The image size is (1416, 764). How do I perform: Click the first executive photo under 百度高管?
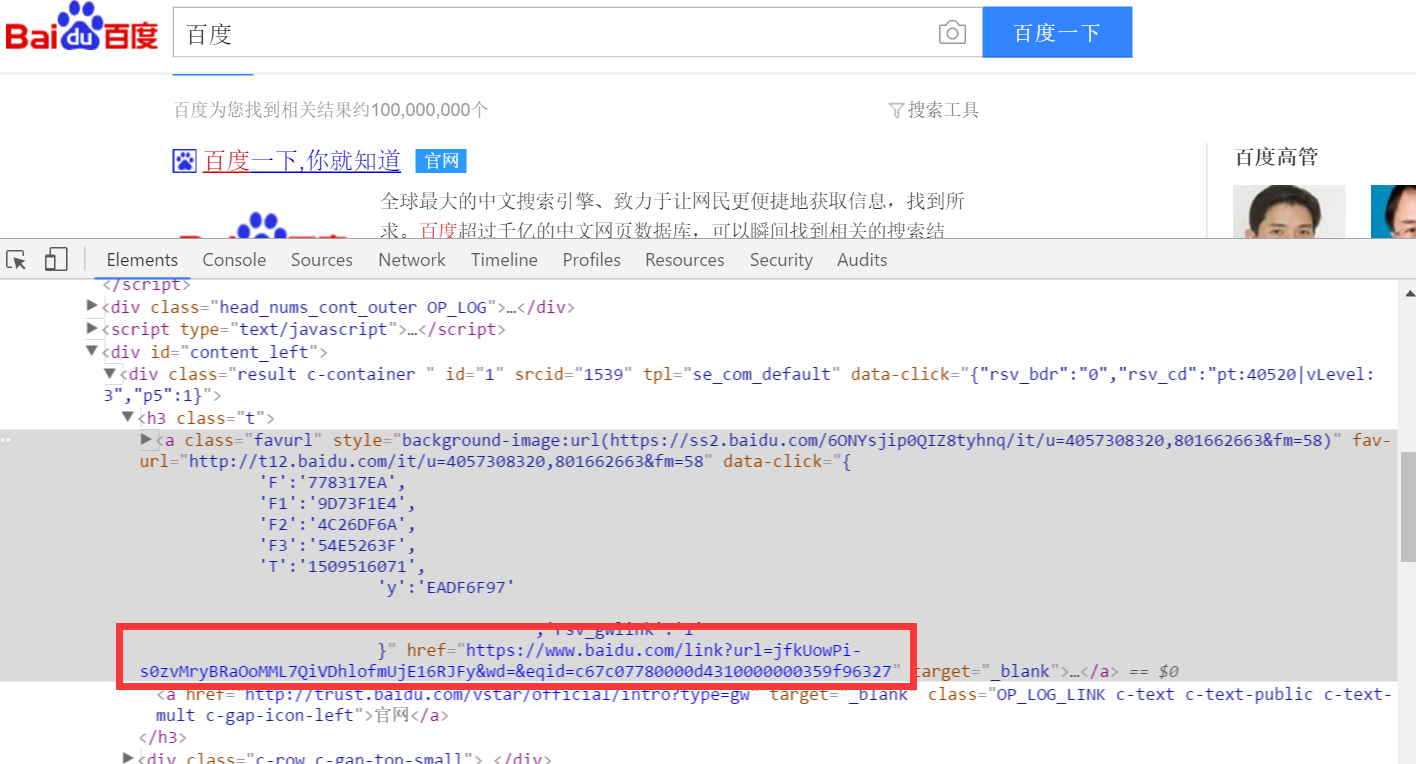point(1289,211)
